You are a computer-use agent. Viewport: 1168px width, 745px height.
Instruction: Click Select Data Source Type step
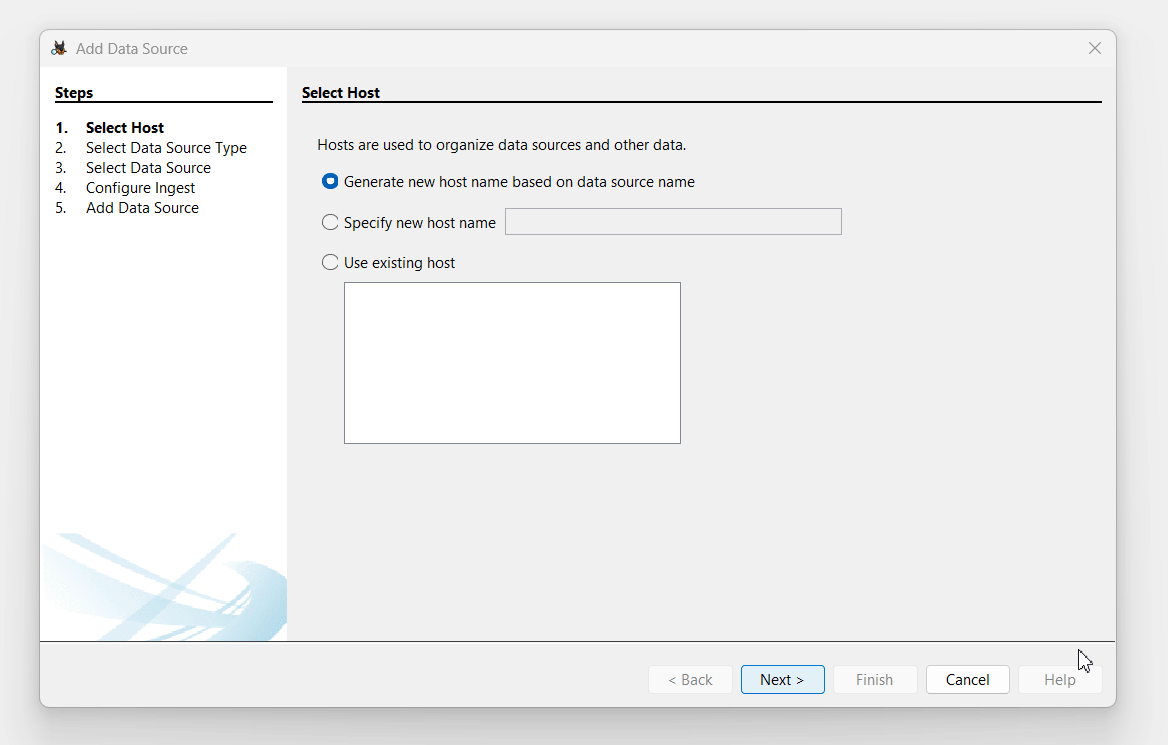166,148
